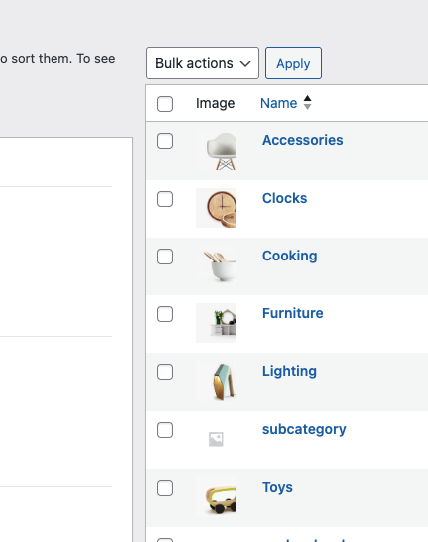
Task: Check the Accessories row checkbox
Action: [x=165, y=141]
